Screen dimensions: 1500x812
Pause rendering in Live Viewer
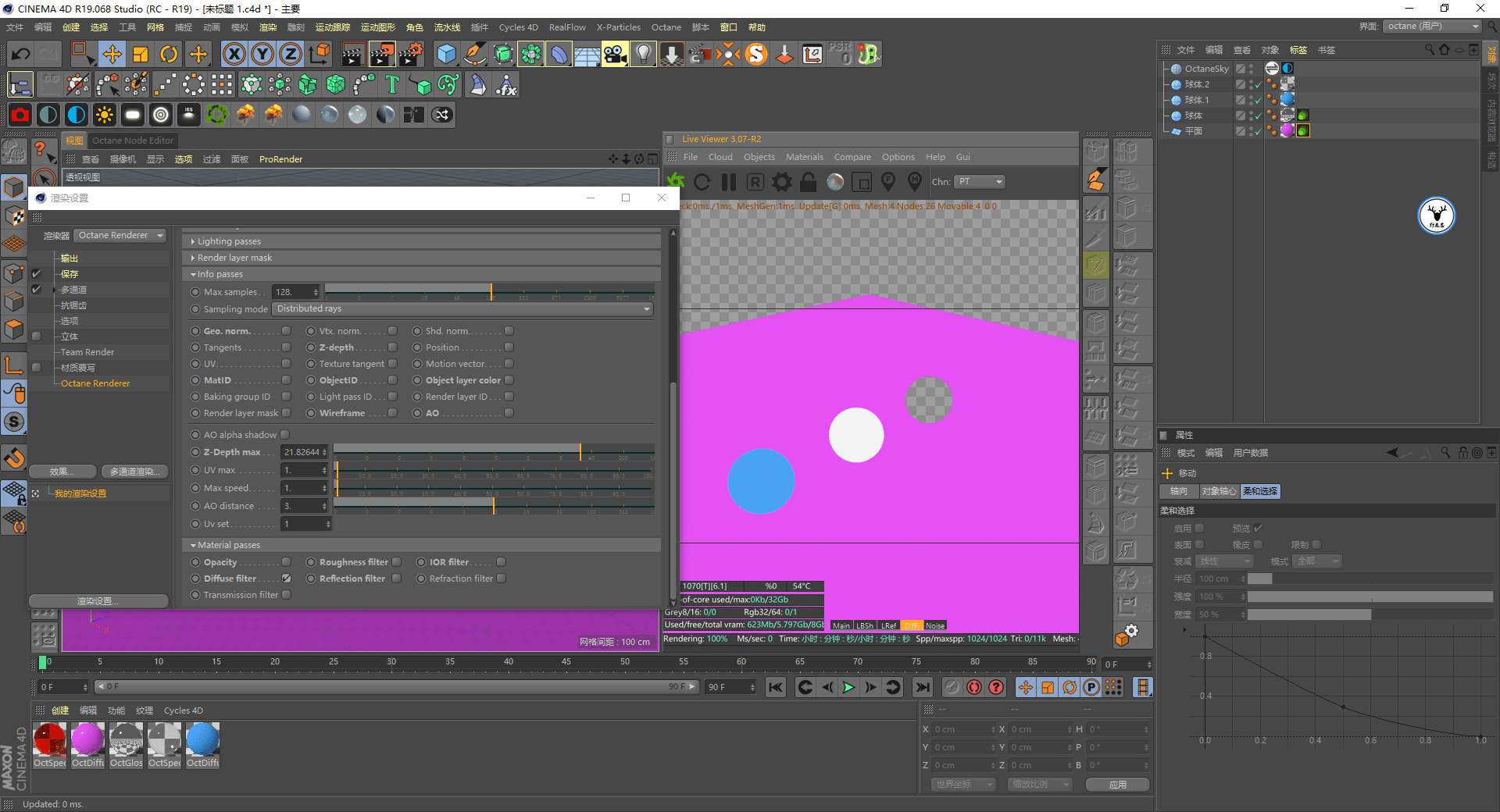(x=729, y=182)
